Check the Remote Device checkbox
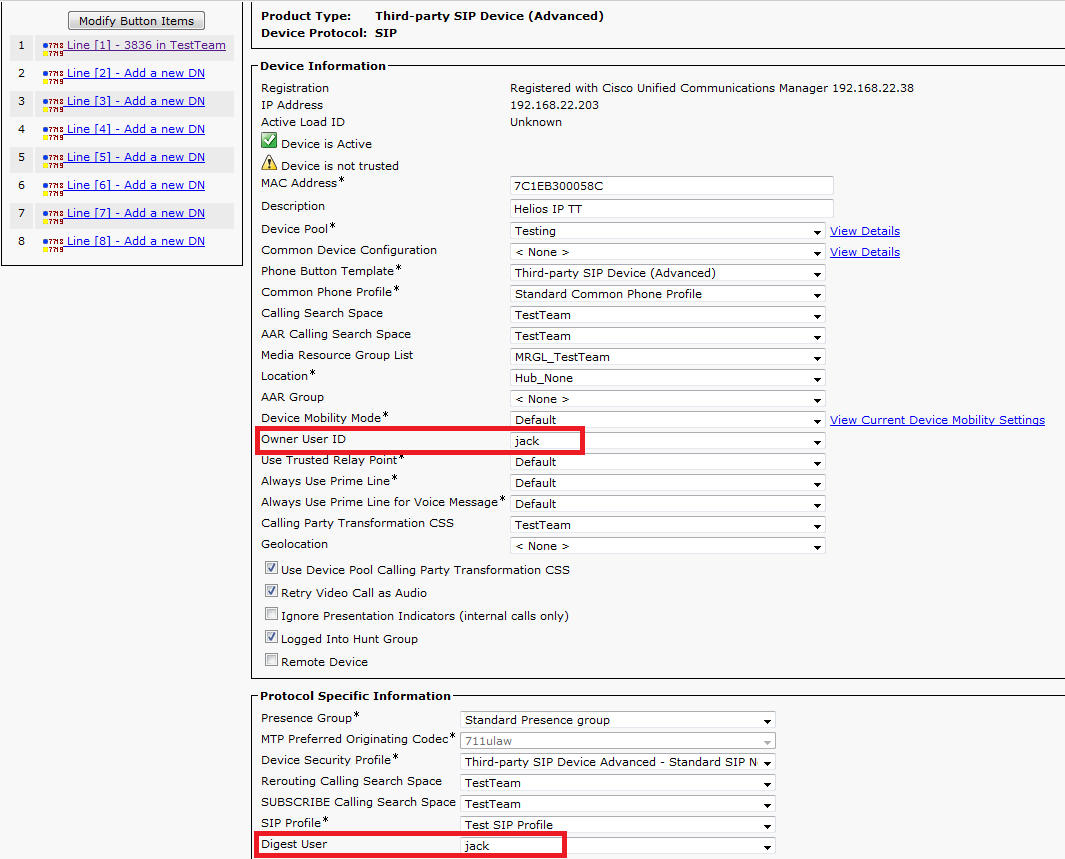Viewport: 1065px width, 859px height. (271, 661)
